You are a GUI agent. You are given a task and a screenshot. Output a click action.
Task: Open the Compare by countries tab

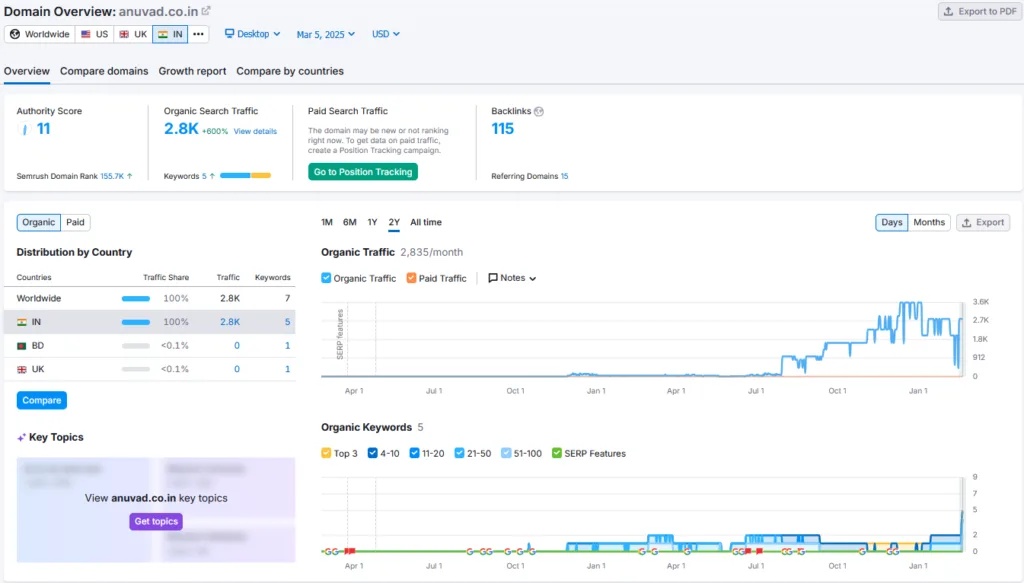click(x=290, y=71)
